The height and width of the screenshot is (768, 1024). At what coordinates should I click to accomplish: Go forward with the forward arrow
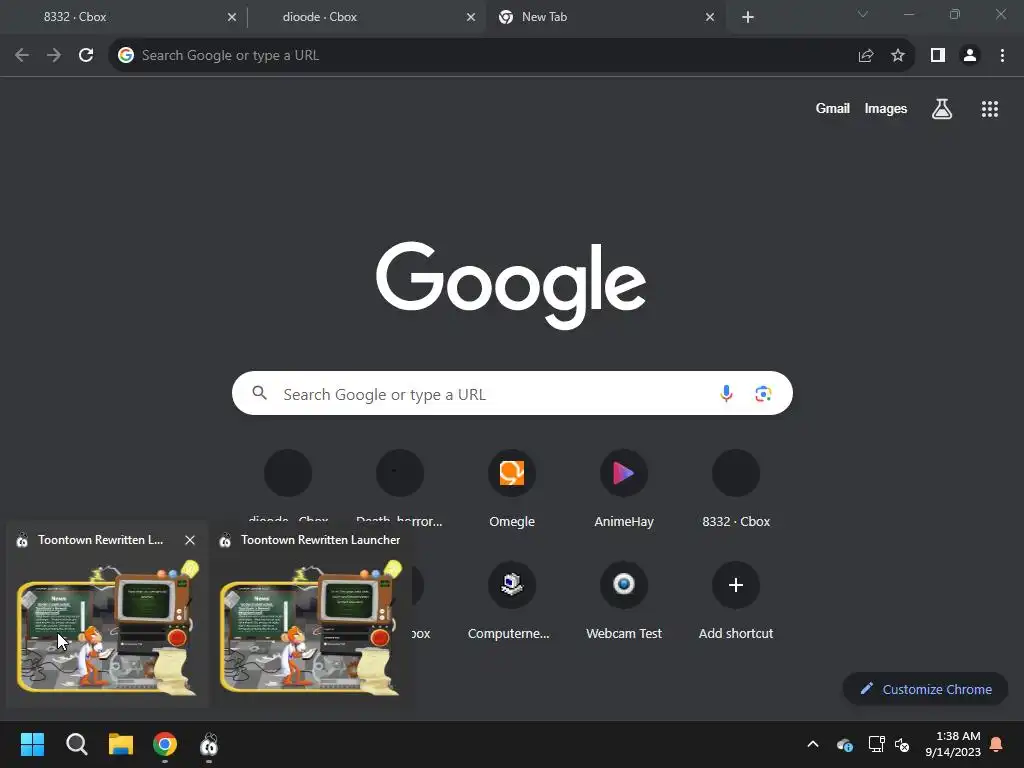click(54, 56)
